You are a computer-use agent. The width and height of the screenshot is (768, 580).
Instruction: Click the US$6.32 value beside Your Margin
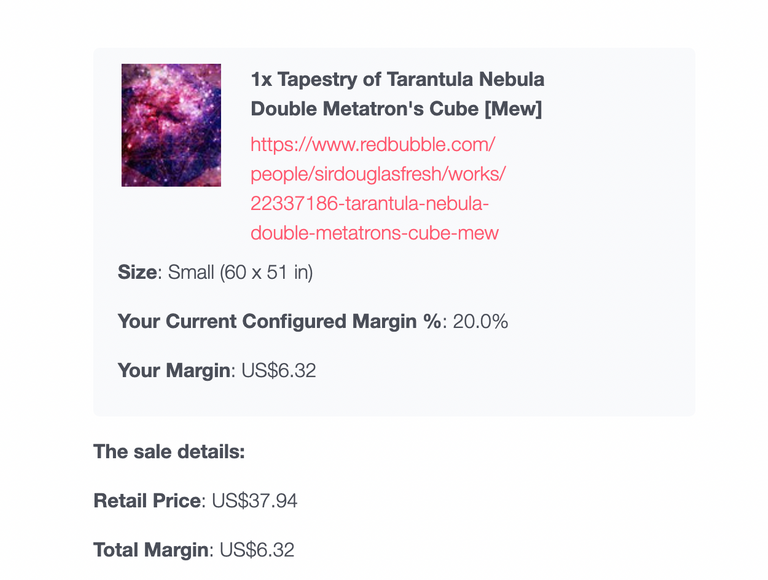point(279,370)
